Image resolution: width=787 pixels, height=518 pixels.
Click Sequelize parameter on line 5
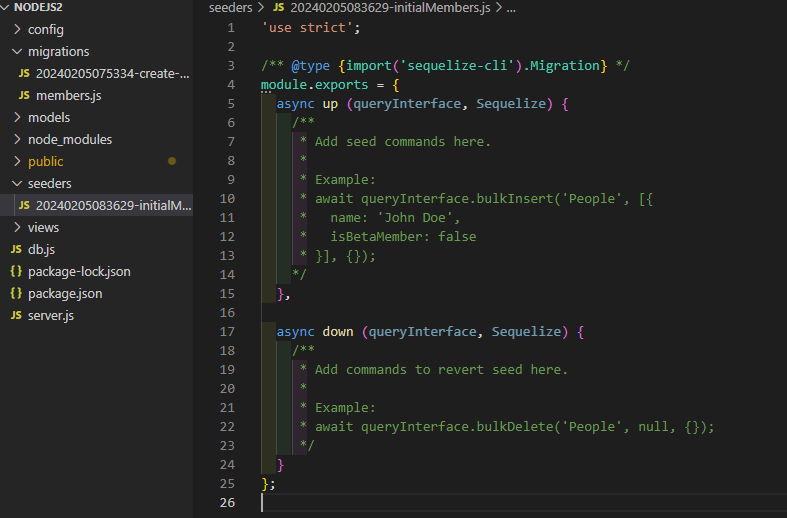[x=510, y=104]
